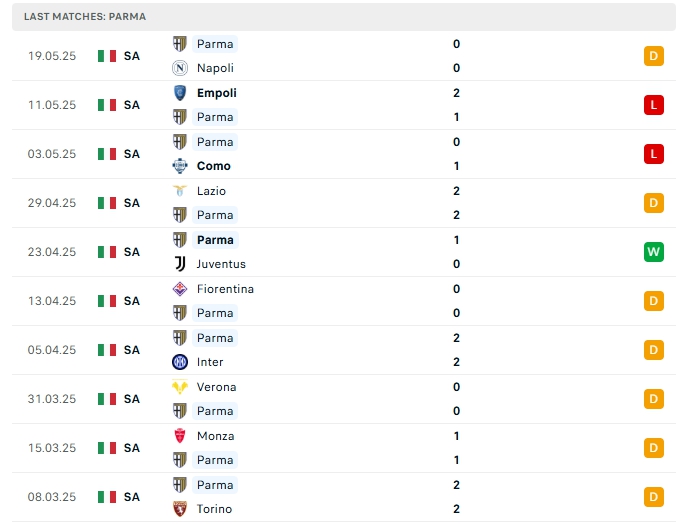The height and width of the screenshot is (524, 685).
Task: Open the loss badge for the Empoli match
Action: point(654,105)
